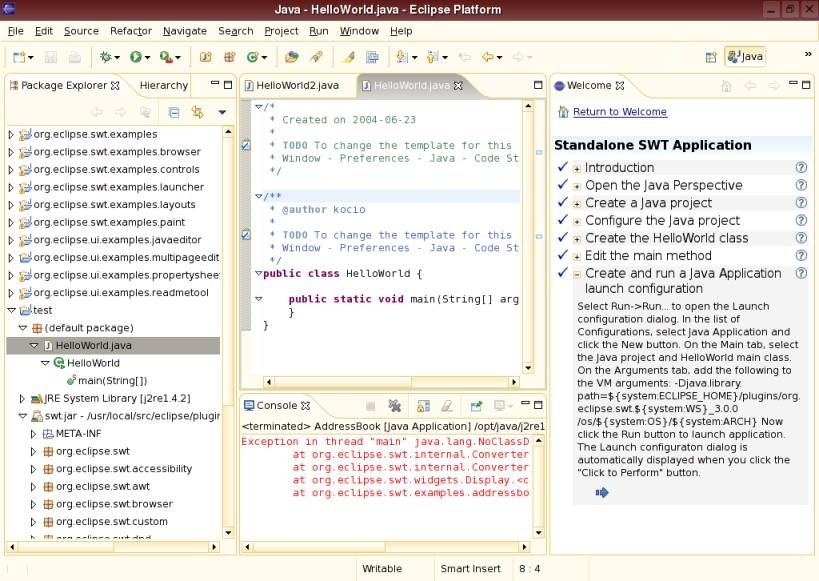The height and width of the screenshot is (581, 819).
Task: Click the Clear Console eraser icon
Action: (x=447, y=406)
